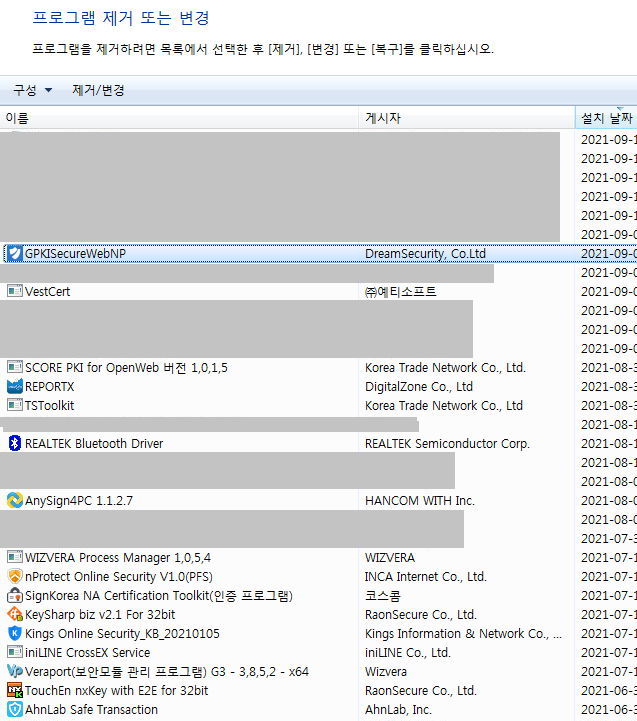Click the AnySign4PC 1.1.2.7 icon
637x721 pixels.
pos(15,500)
